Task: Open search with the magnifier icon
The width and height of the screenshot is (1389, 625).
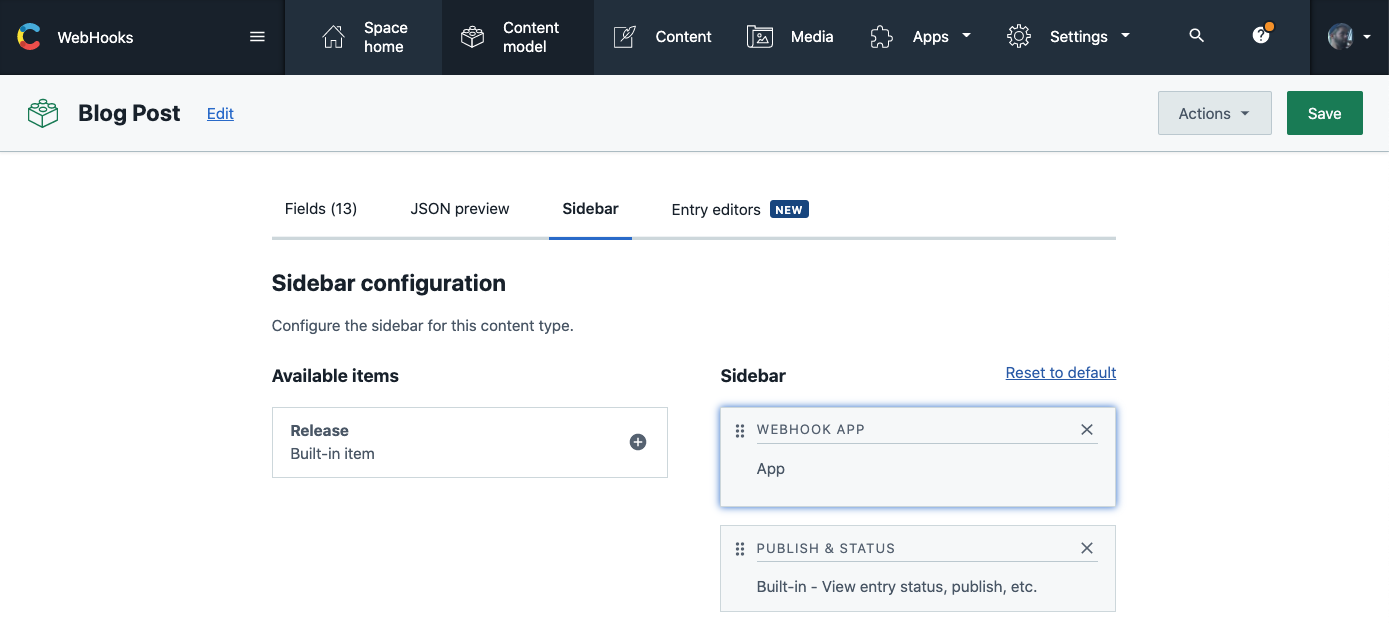Action: tap(1196, 36)
